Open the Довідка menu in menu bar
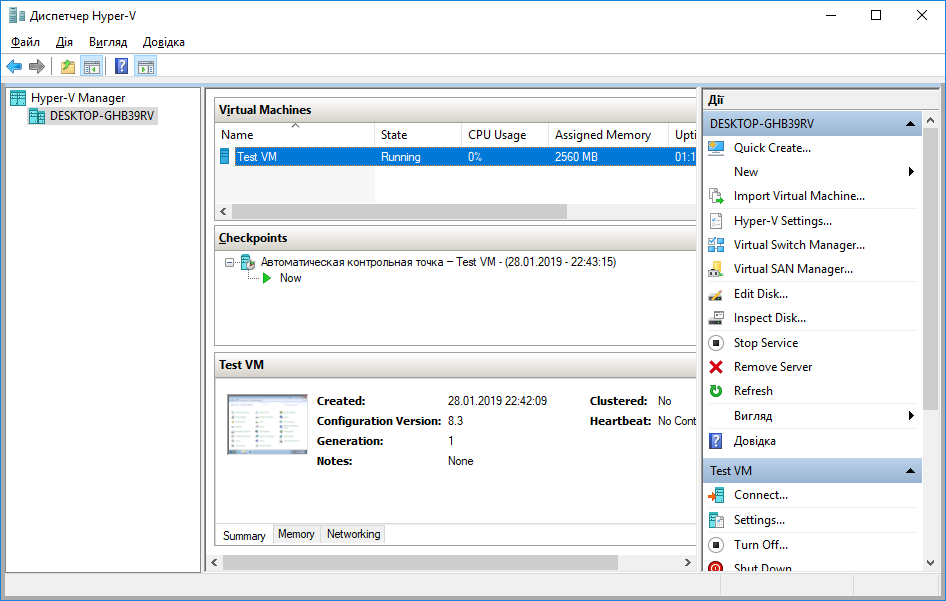This screenshot has width=946, height=601. pyautogui.click(x=163, y=42)
